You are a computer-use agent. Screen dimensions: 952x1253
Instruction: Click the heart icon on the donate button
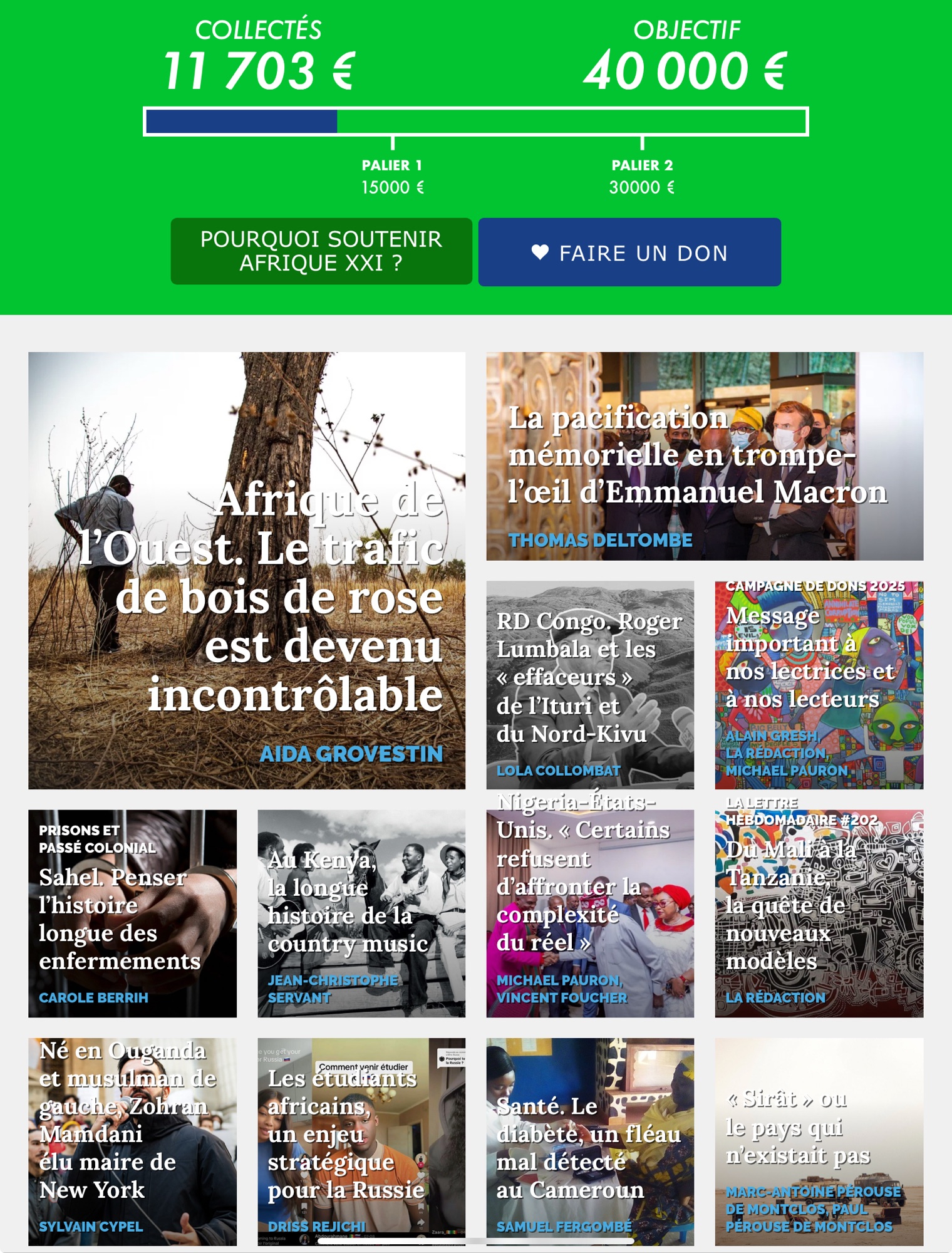[540, 252]
